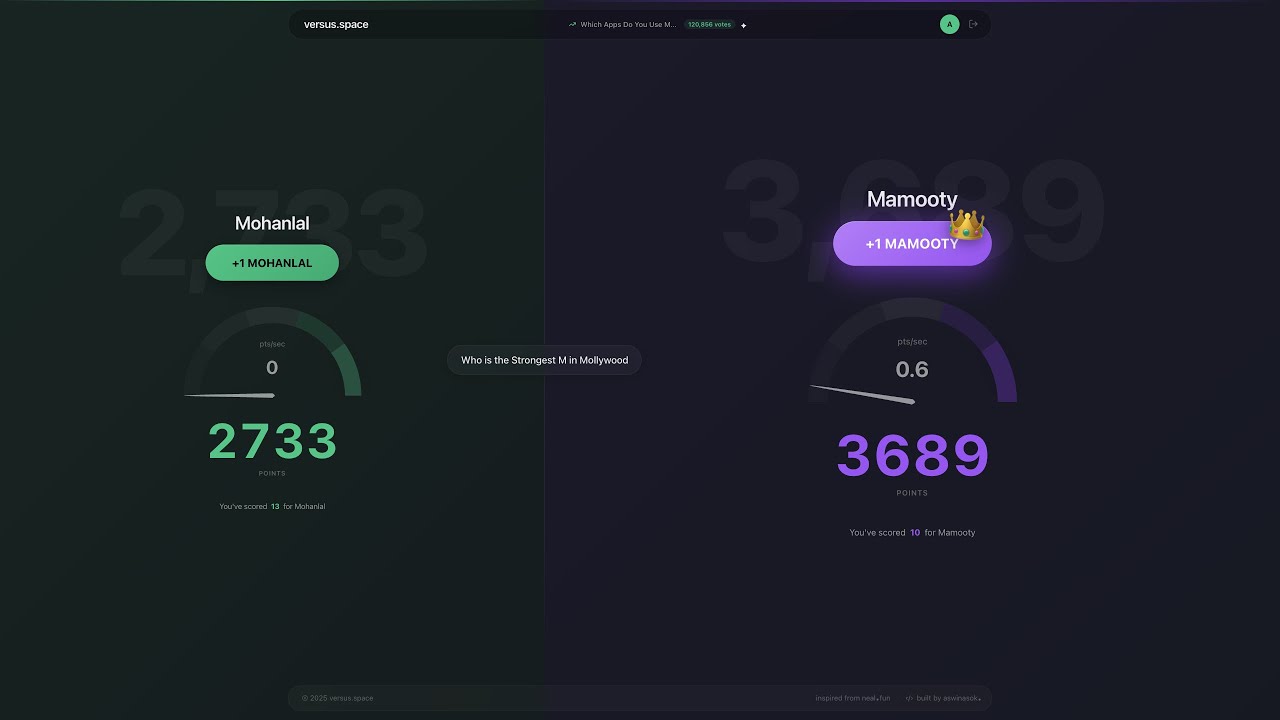The width and height of the screenshot is (1280, 720).
Task: Click the Mohanlal pts/sec speedometer gauge
Action: 272,352
